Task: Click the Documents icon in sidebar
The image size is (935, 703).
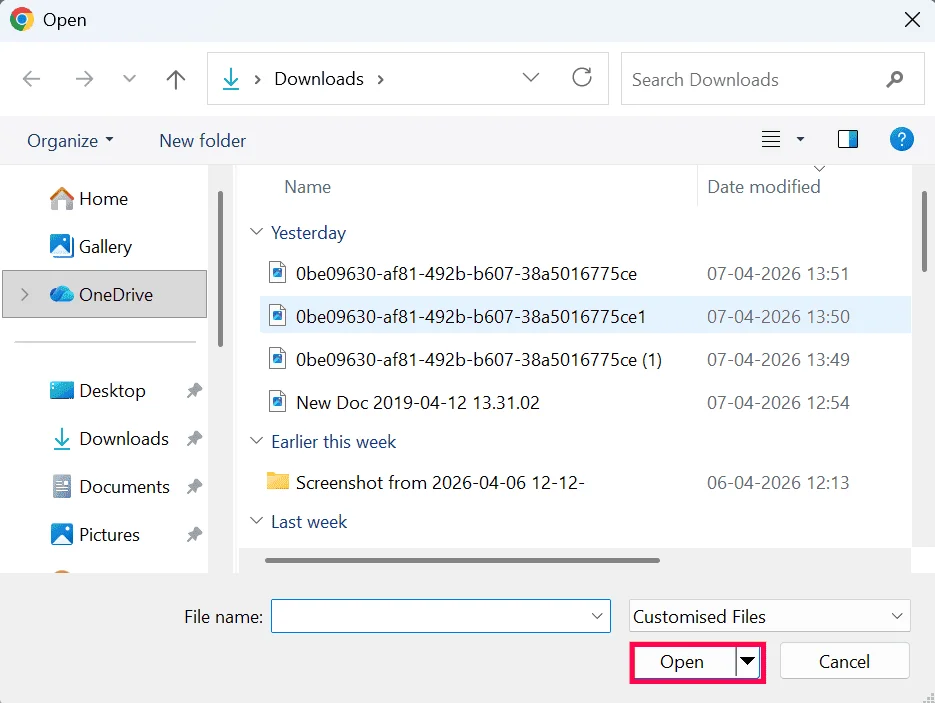Action: [x=61, y=487]
